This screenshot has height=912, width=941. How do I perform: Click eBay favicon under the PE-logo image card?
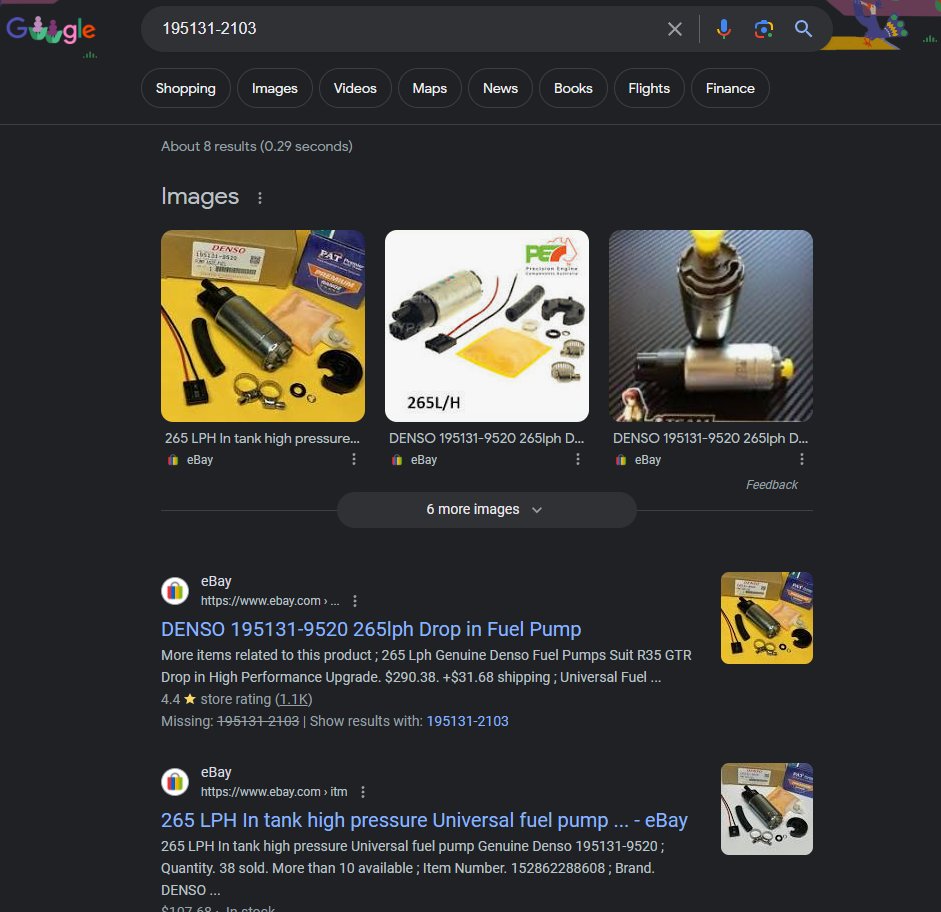pyautogui.click(x=397, y=460)
